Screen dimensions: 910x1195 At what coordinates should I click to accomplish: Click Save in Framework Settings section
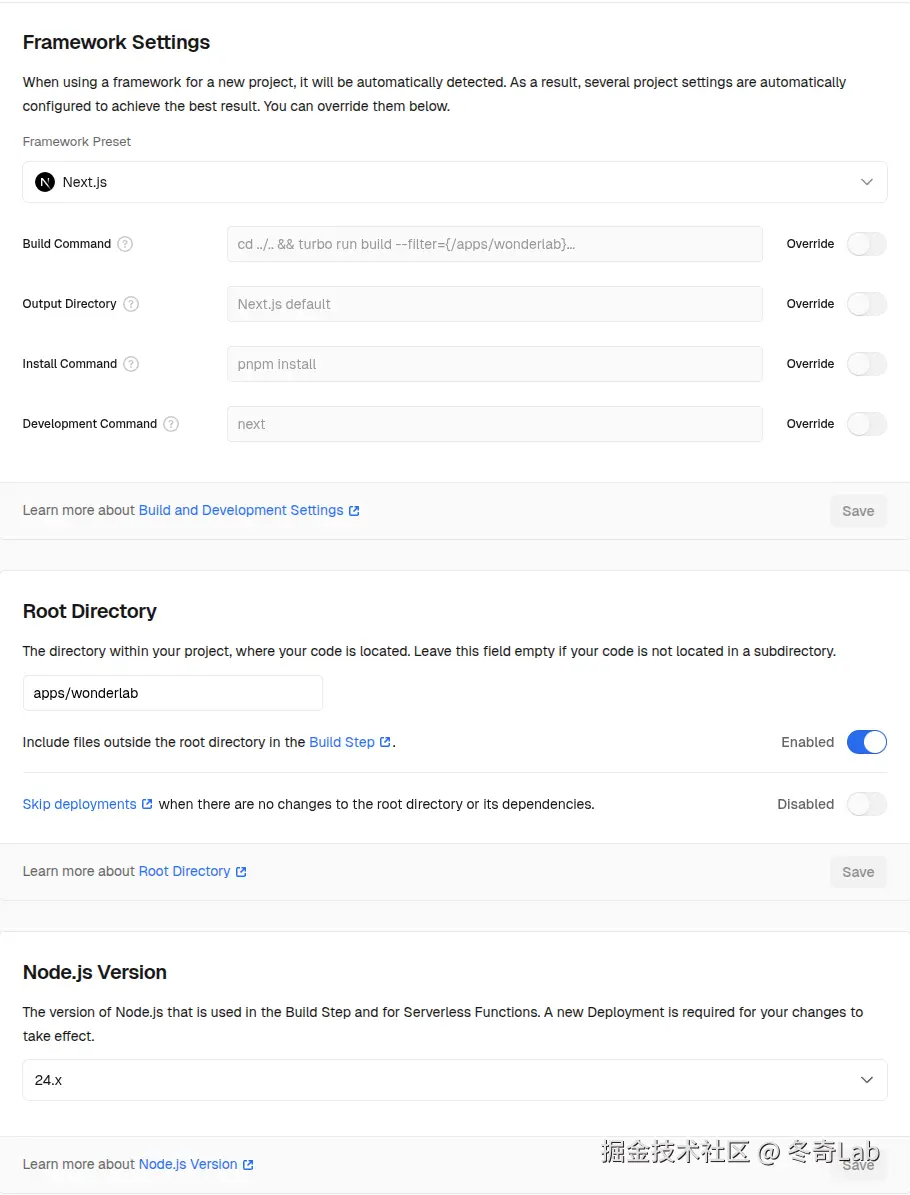coord(858,510)
